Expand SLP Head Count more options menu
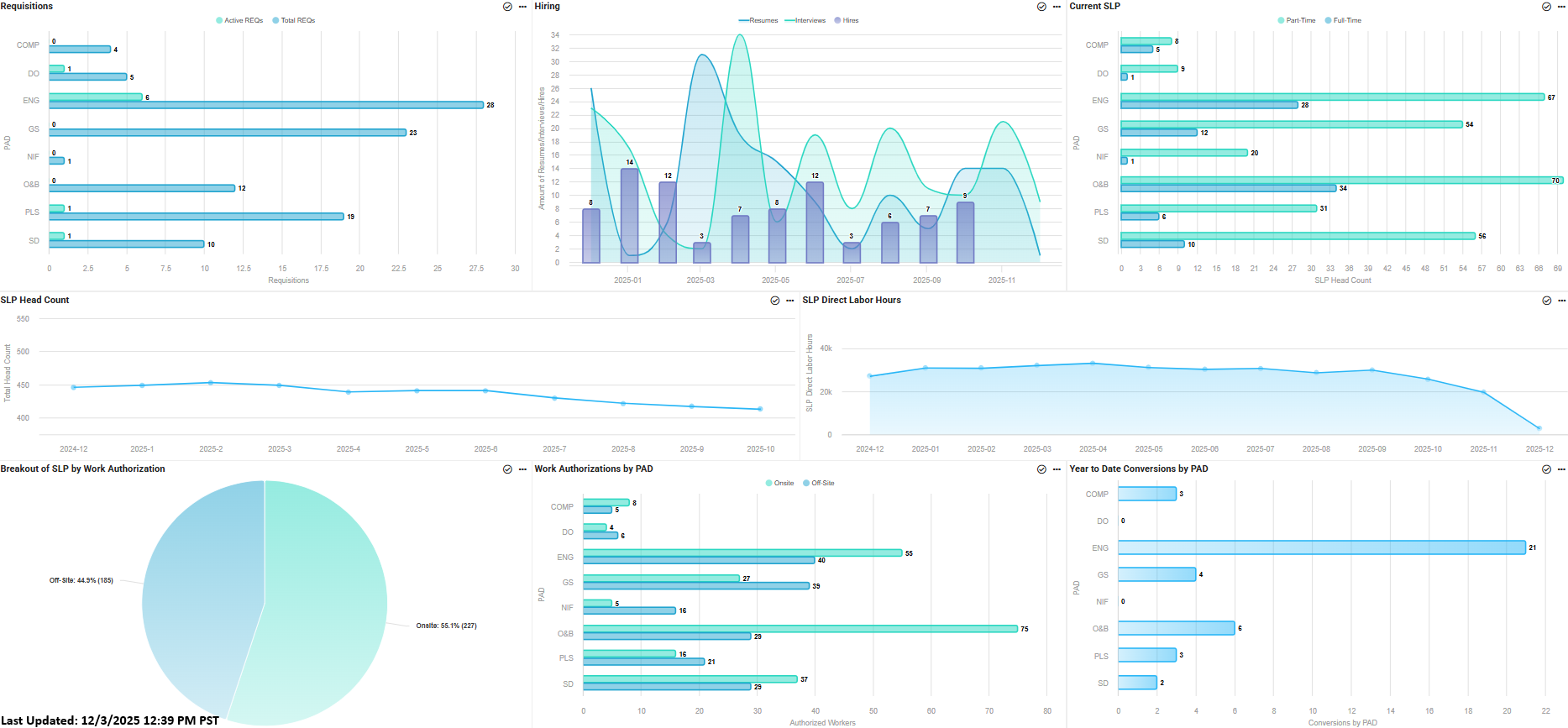Viewport: 1568px width, 728px height. (x=789, y=301)
